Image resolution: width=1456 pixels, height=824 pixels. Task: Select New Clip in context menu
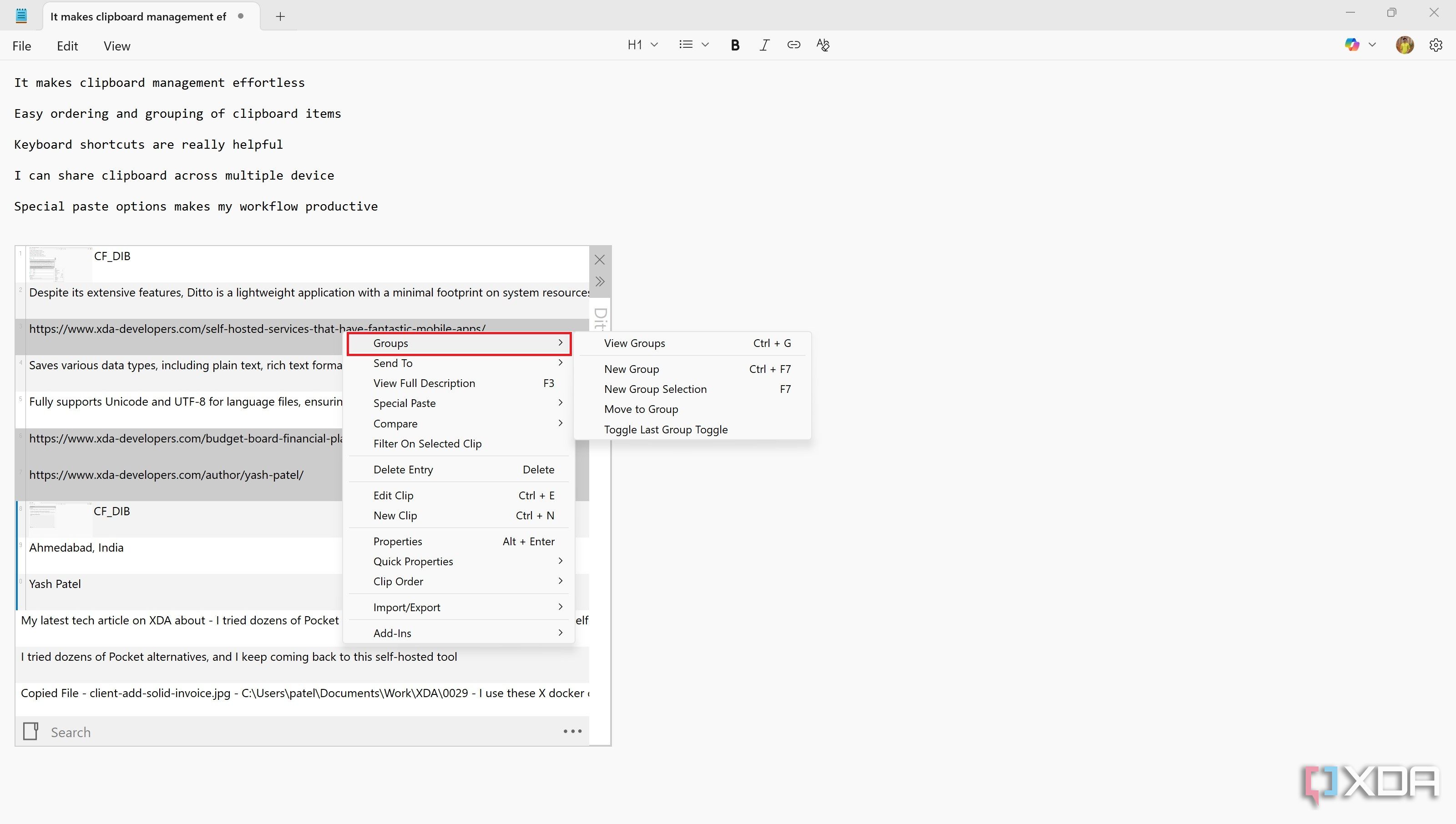(x=459, y=516)
